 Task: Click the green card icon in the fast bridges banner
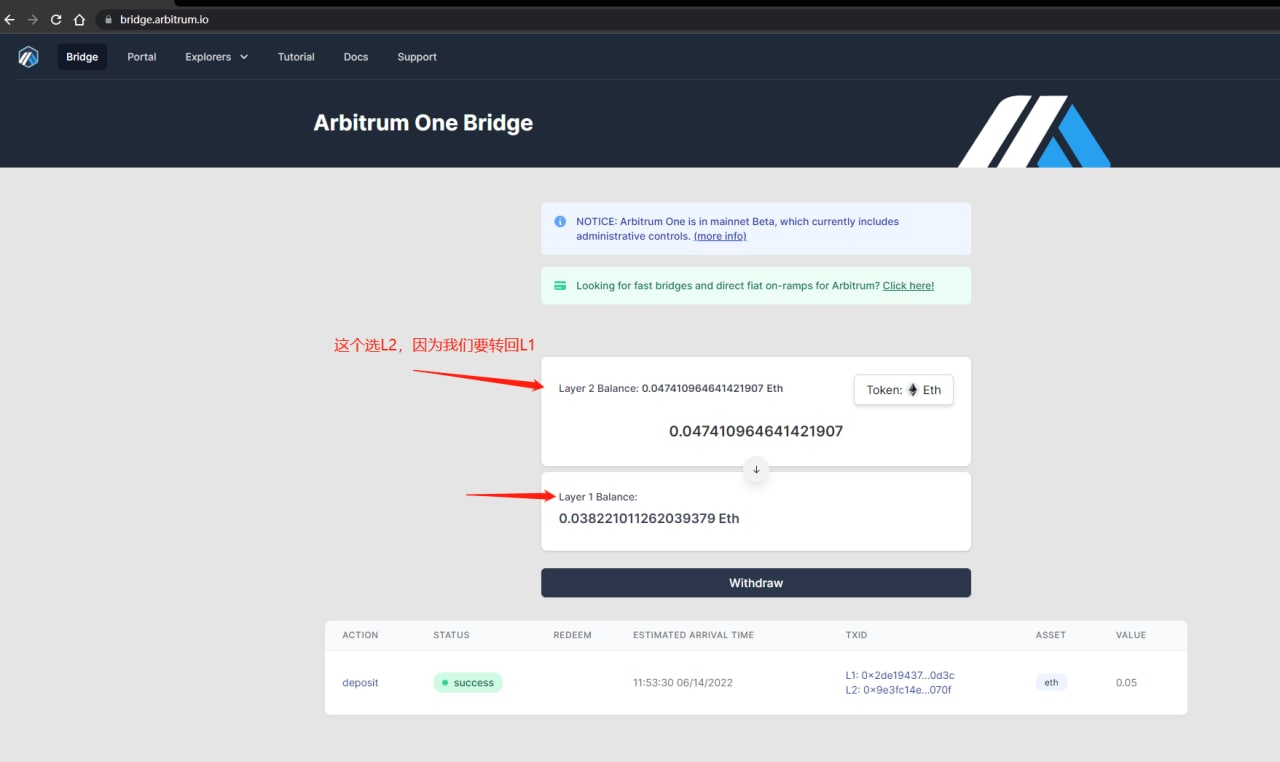560,286
